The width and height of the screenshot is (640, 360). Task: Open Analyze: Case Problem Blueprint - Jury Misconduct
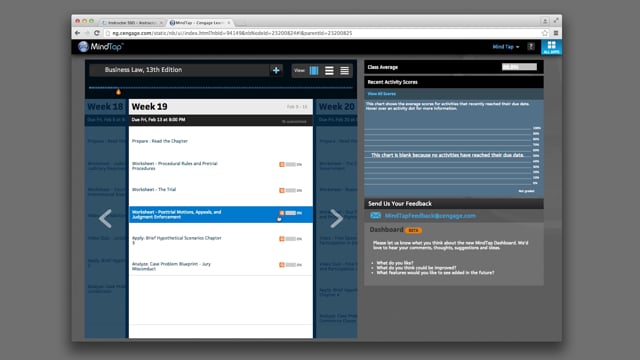171,266
